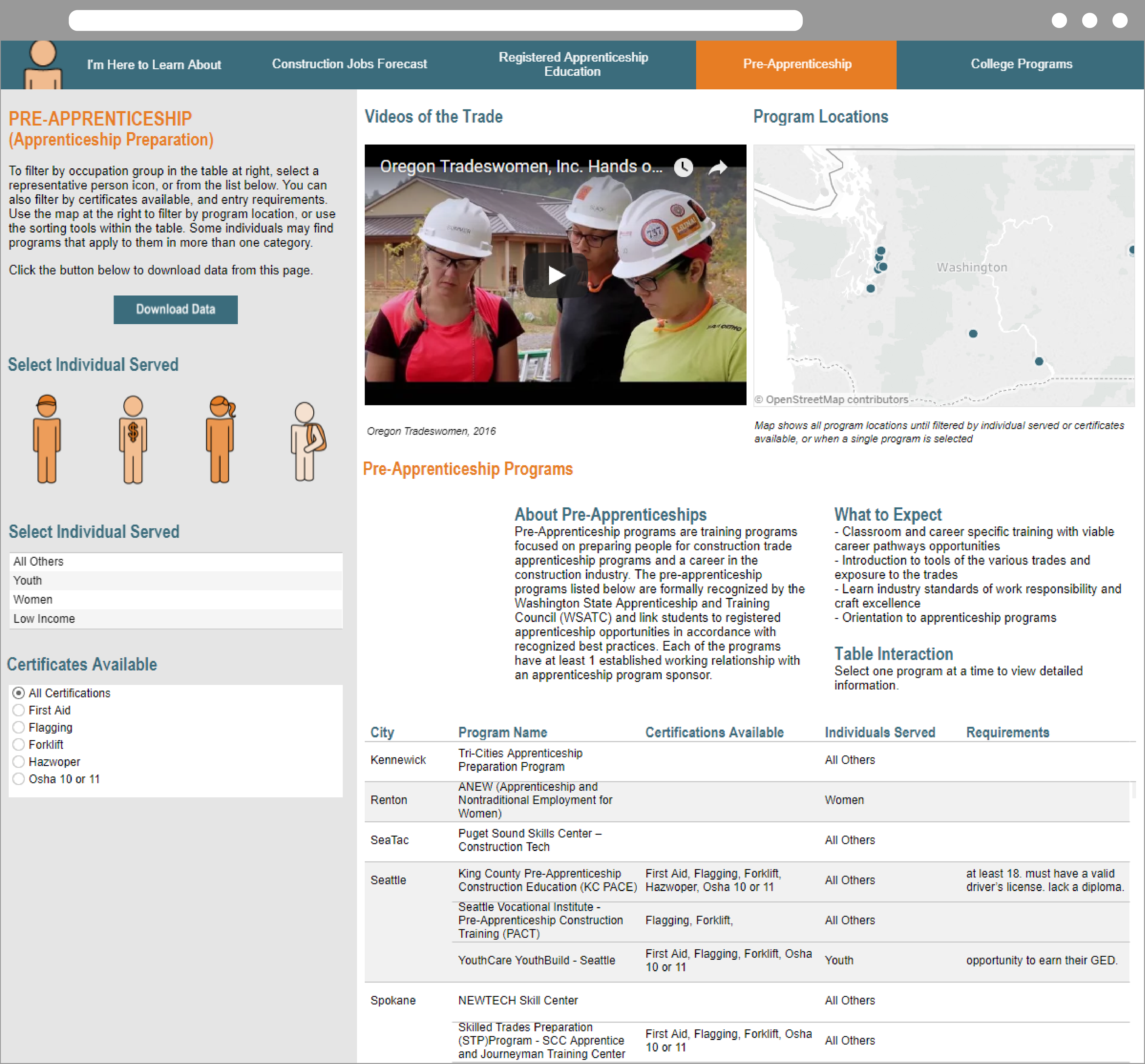Open the I'm Here to Learn About tab
The image size is (1145, 1064).
click(x=154, y=64)
